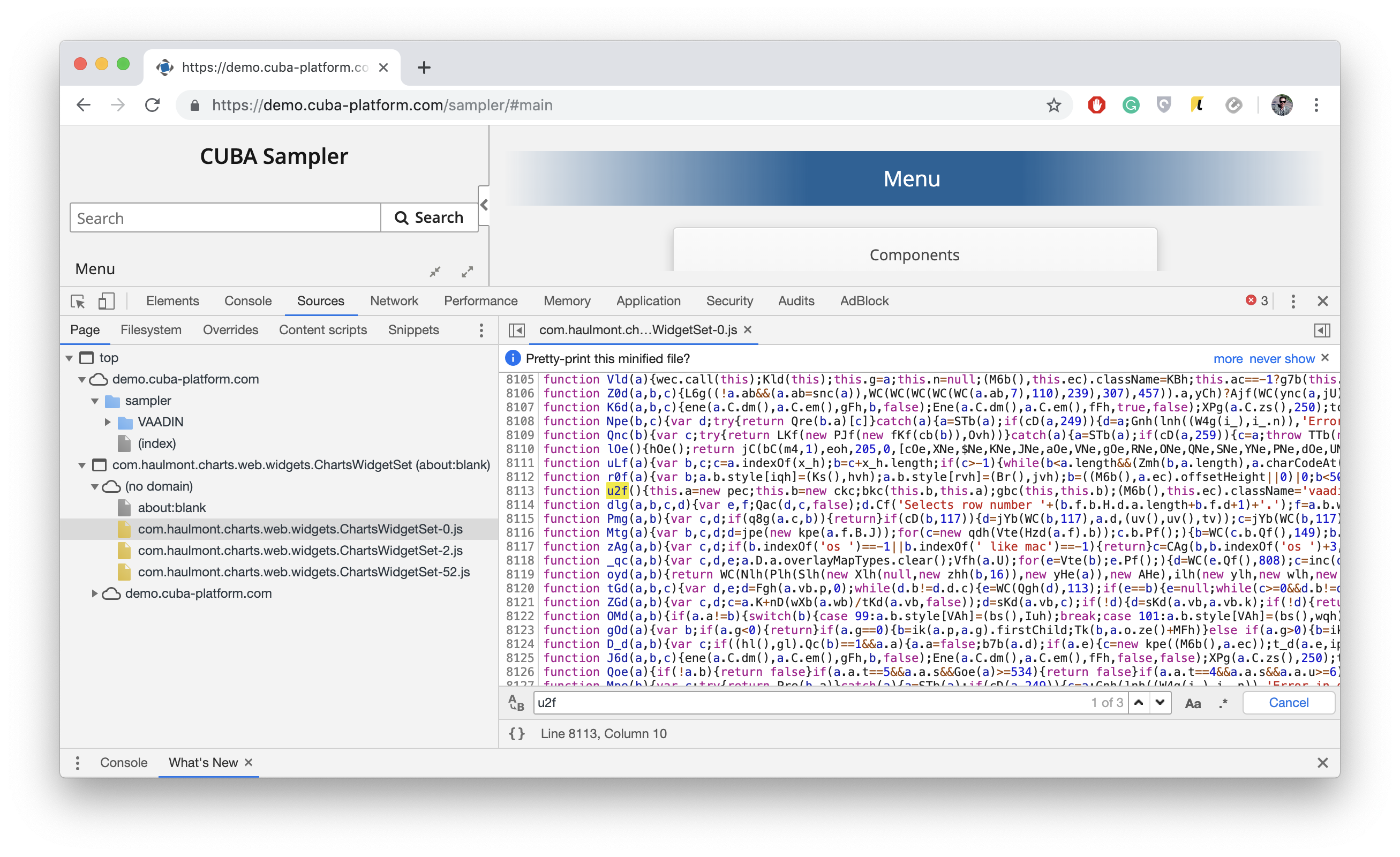Click the 'more' link in the infobar
Image resolution: width=1400 pixels, height=857 pixels.
(1227, 358)
